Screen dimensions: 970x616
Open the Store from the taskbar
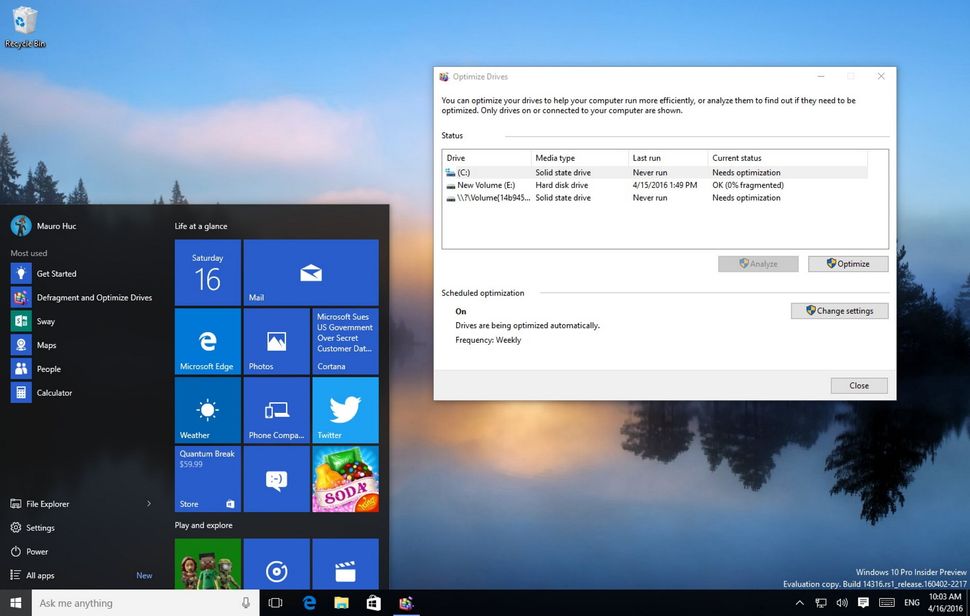(373, 603)
